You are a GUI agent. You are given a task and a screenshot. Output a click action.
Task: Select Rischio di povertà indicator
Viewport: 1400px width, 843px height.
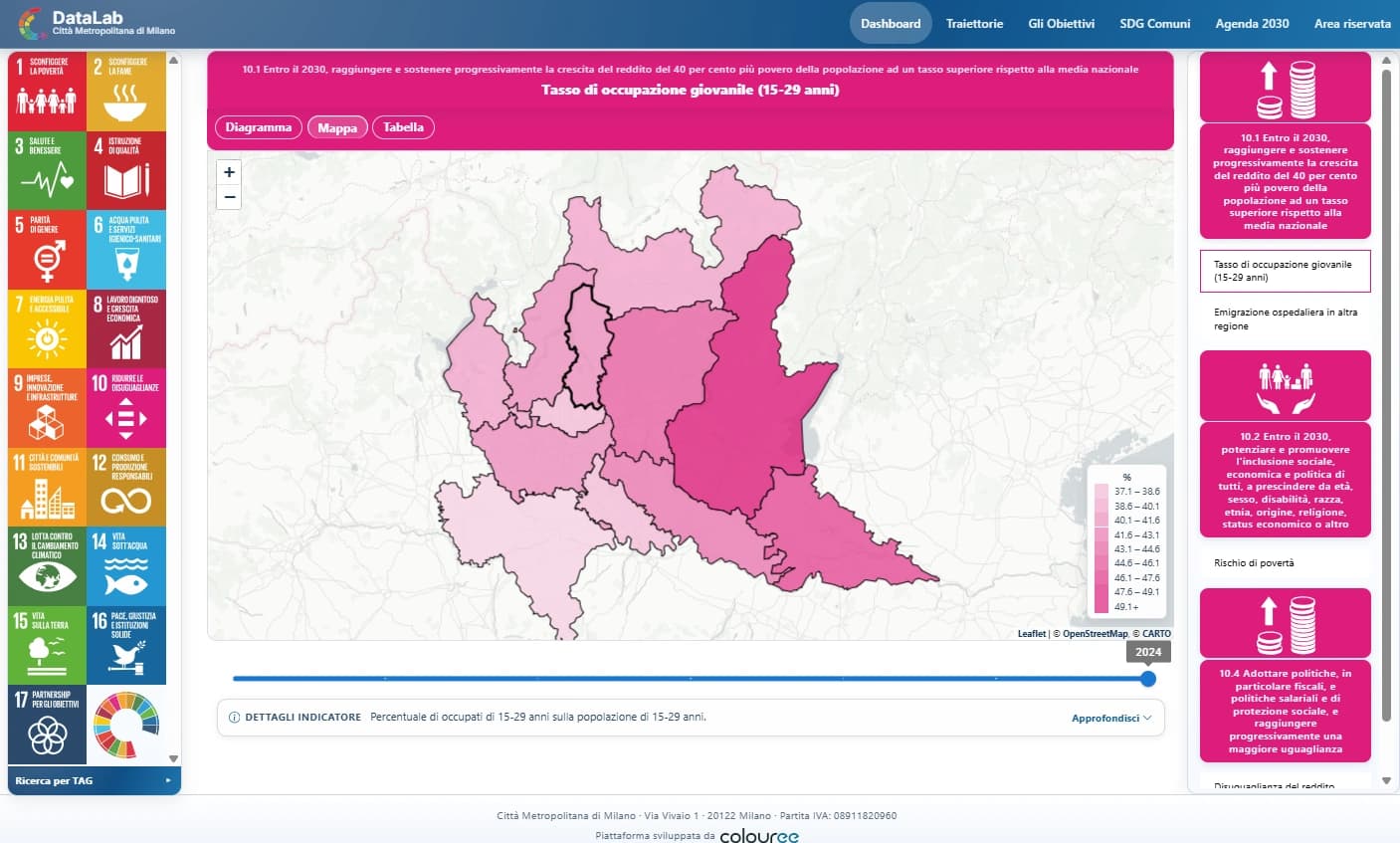[x=1286, y=563]
